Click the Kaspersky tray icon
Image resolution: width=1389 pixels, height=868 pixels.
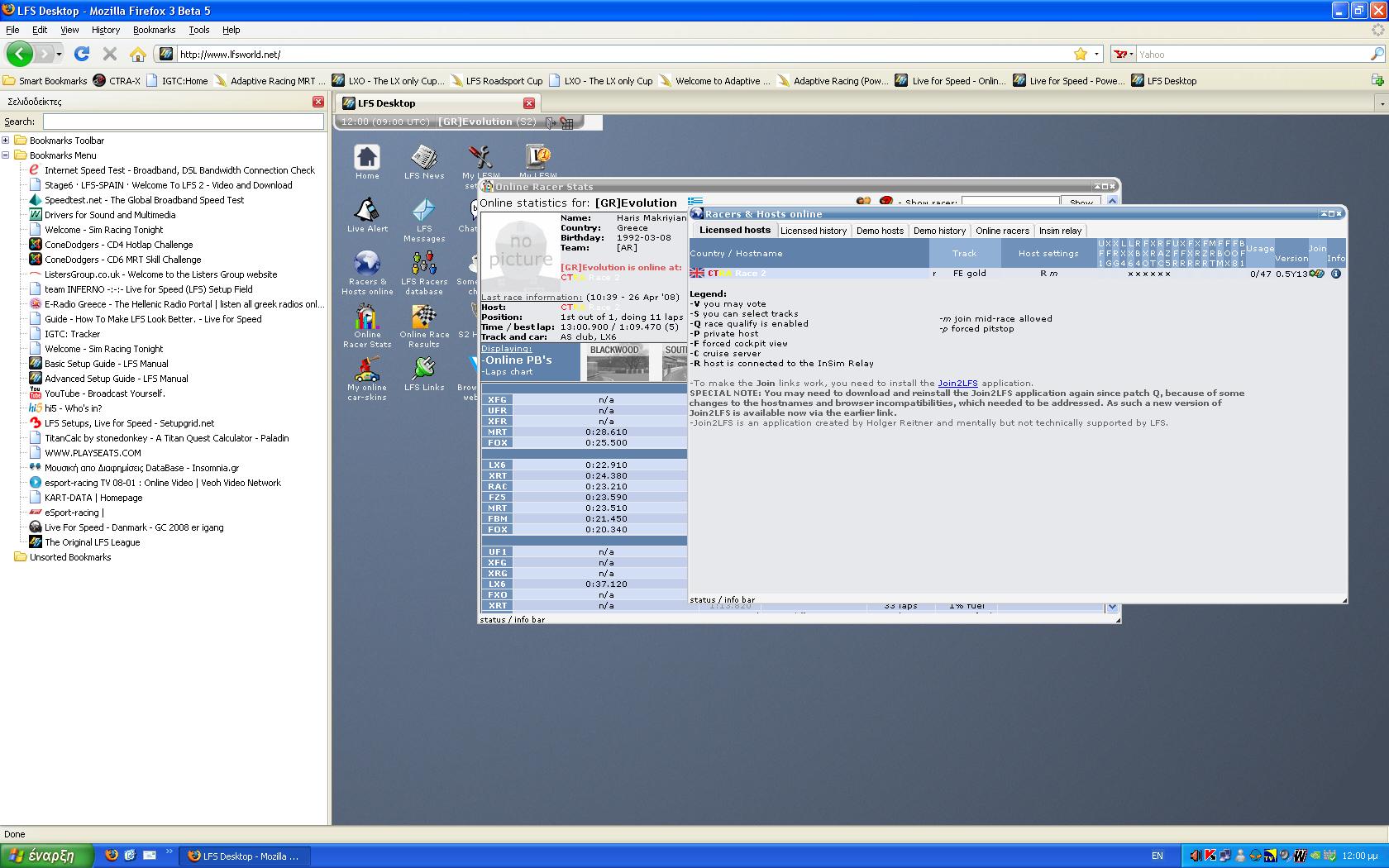coord(1210,856)
